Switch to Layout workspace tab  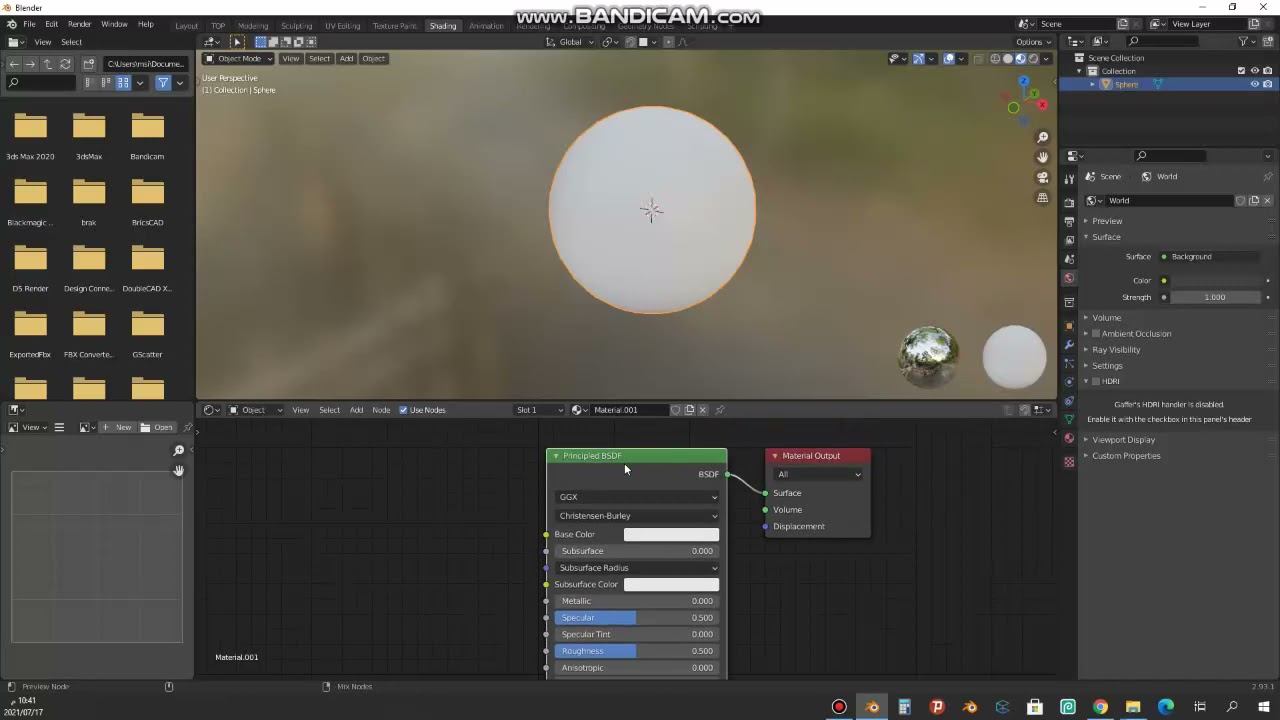point(186,26)
